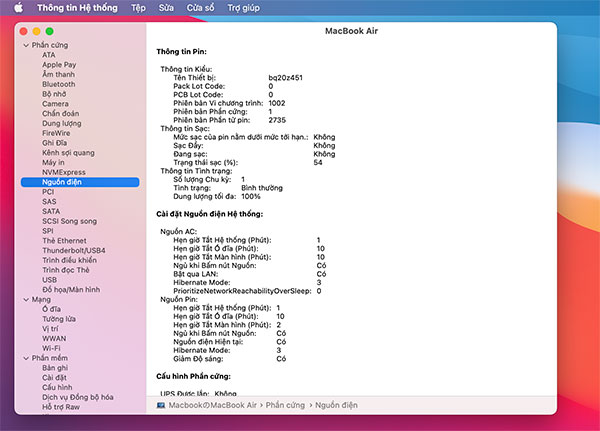
Task: Select Cài đặt in sidebar
Action: tap(54, 378)
